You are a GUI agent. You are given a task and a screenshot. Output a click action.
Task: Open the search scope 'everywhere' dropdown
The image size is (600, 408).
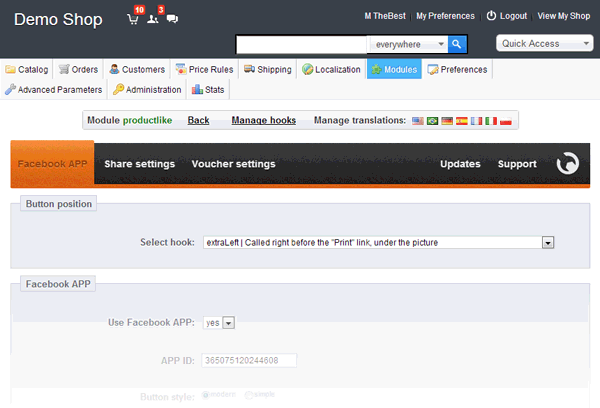coord(407,45)
